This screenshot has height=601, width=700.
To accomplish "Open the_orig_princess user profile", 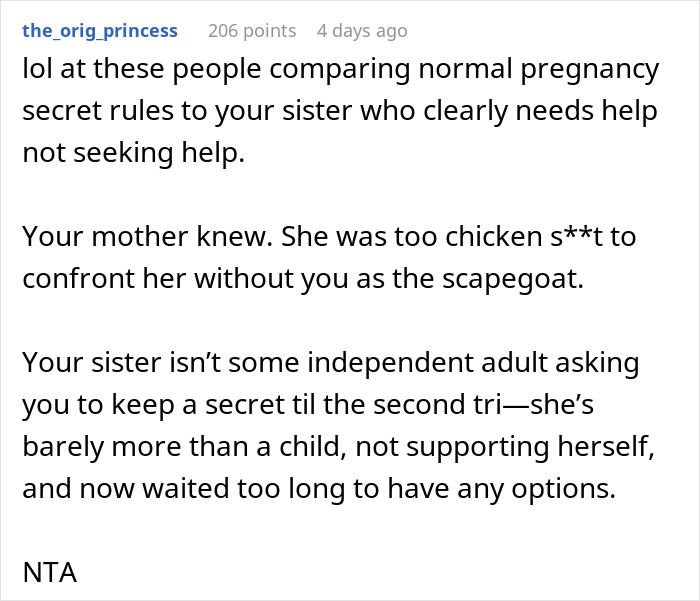I will [x=100, y=31].
